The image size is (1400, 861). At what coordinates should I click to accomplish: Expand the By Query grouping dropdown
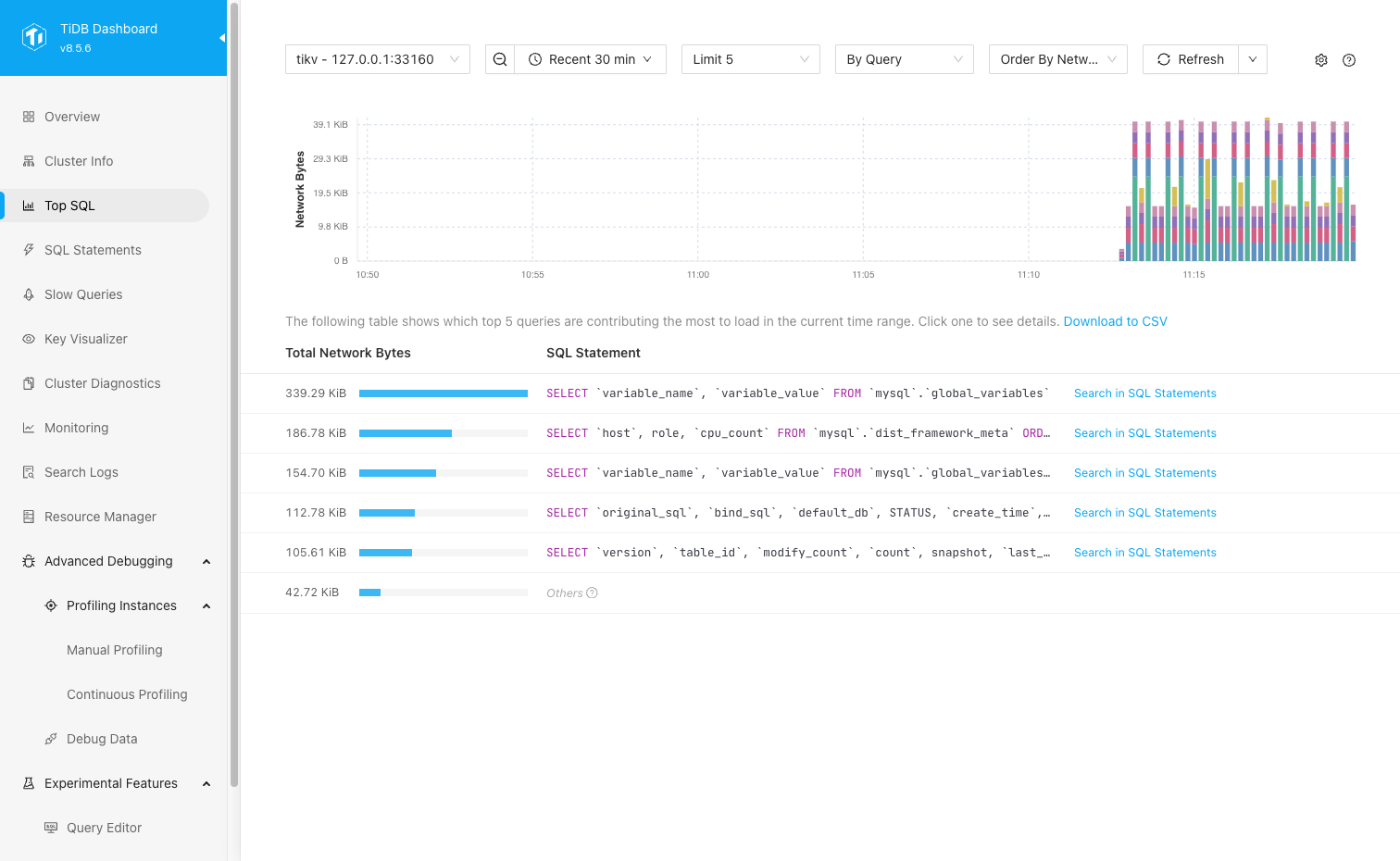(904, 59)
